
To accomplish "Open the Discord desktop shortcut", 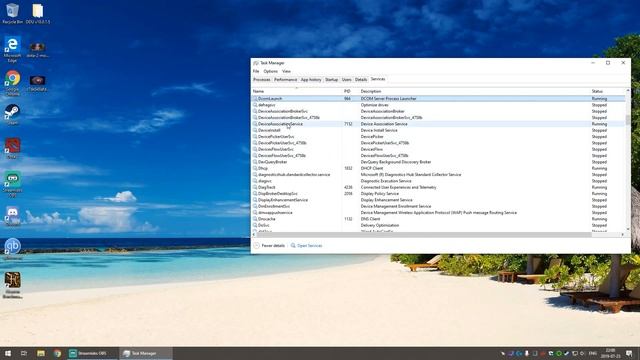I will pyautogui.click(x=12, y=216).
